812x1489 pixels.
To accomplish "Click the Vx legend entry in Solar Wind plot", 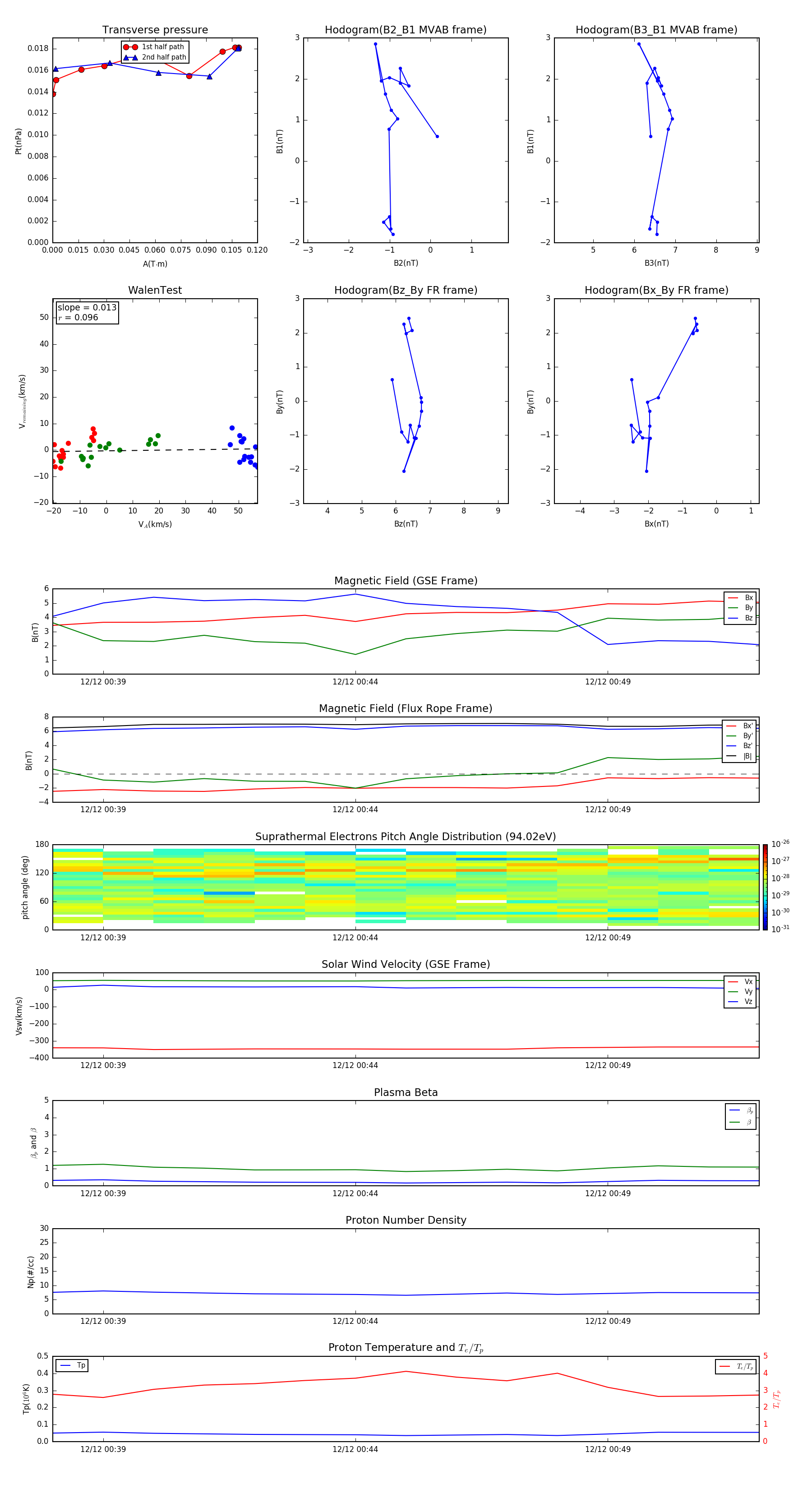I will click(740, 981).
